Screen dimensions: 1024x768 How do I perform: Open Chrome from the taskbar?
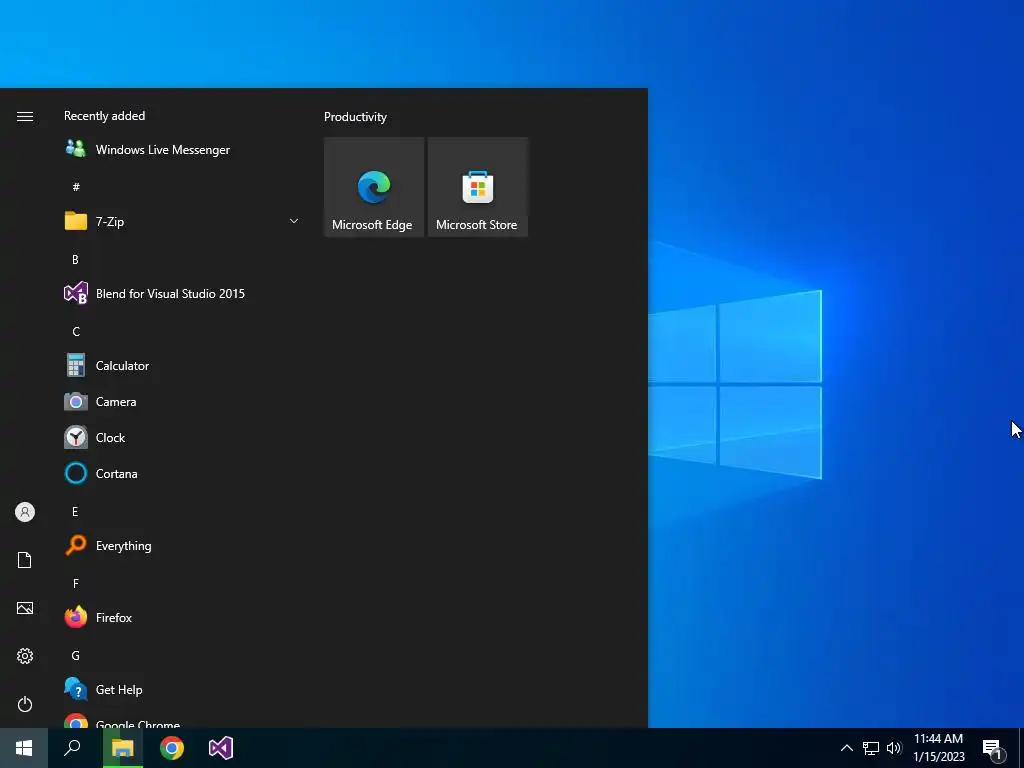[x=172, y=748]
